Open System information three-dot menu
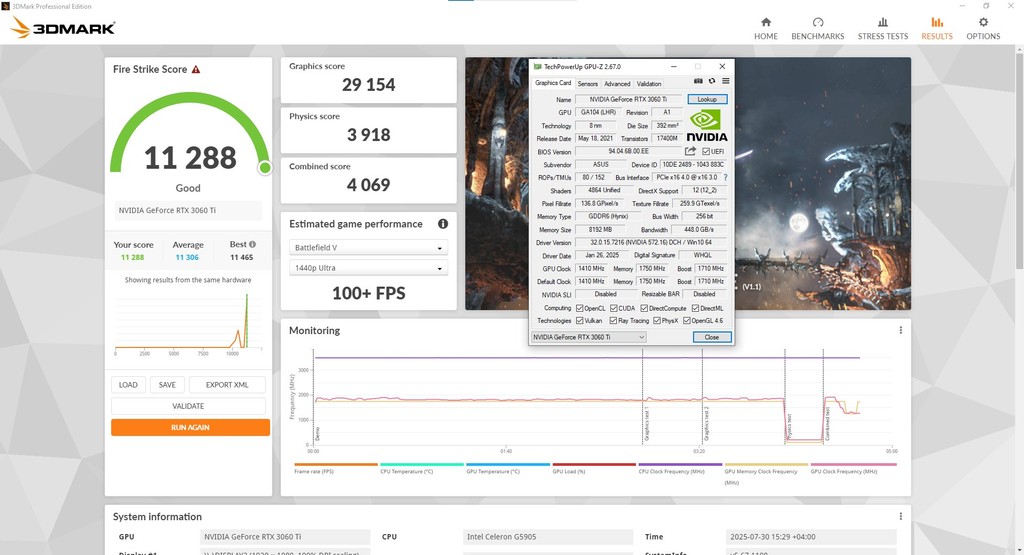1024x555 pixels. (x=901, y=516)
